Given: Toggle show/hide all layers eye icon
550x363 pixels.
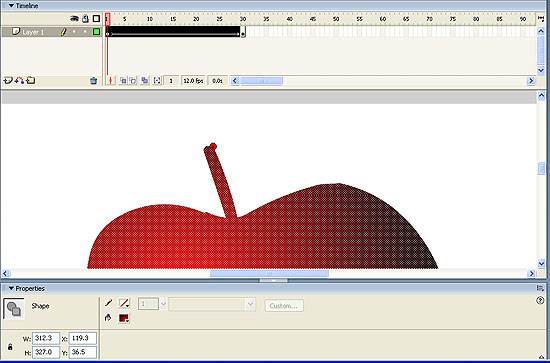Looking at the screenshot, I should (x=74, y=19).
